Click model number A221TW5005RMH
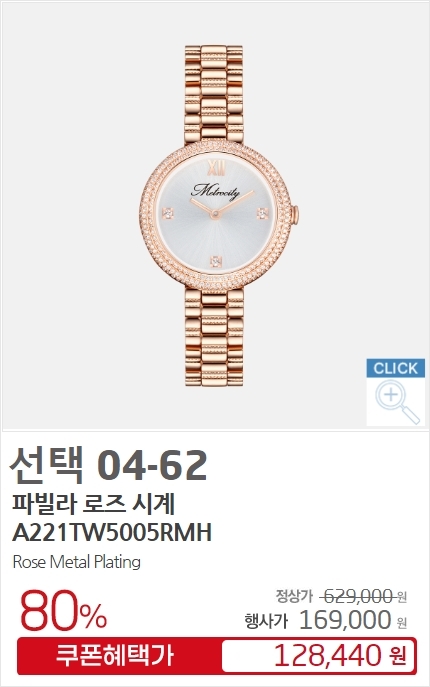Screen dimensions: 430x687 click(112, 533)
